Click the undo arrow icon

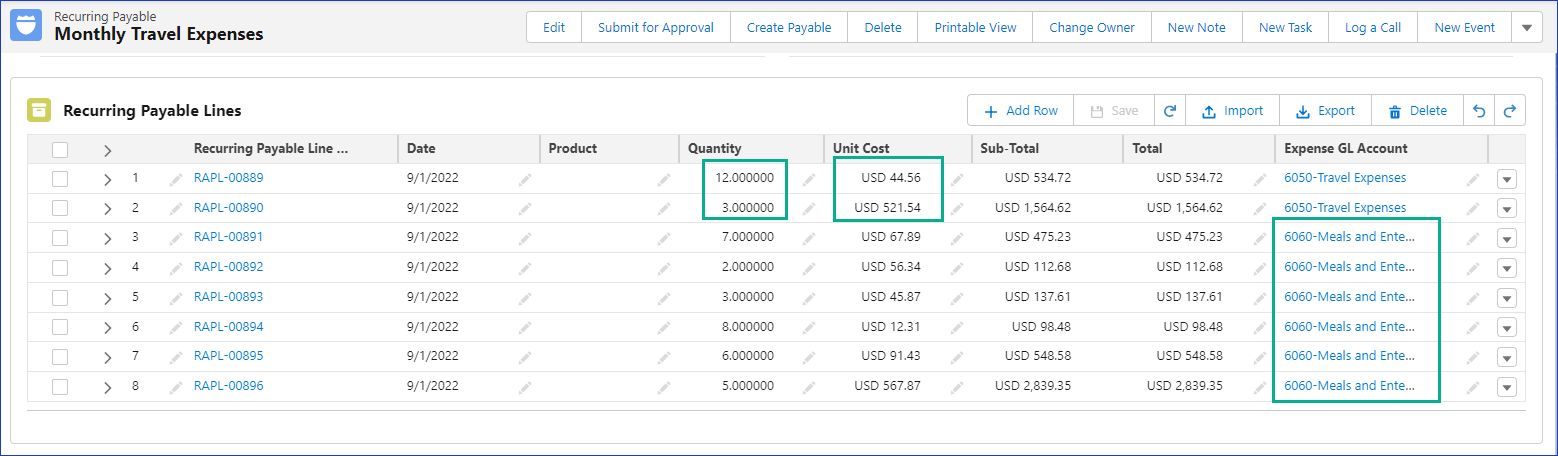(x=1479, y=111)
